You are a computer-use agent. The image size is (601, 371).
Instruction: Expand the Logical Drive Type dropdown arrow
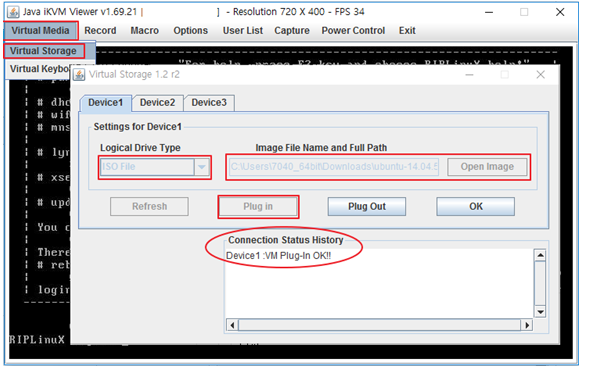(x=202, y=167)
